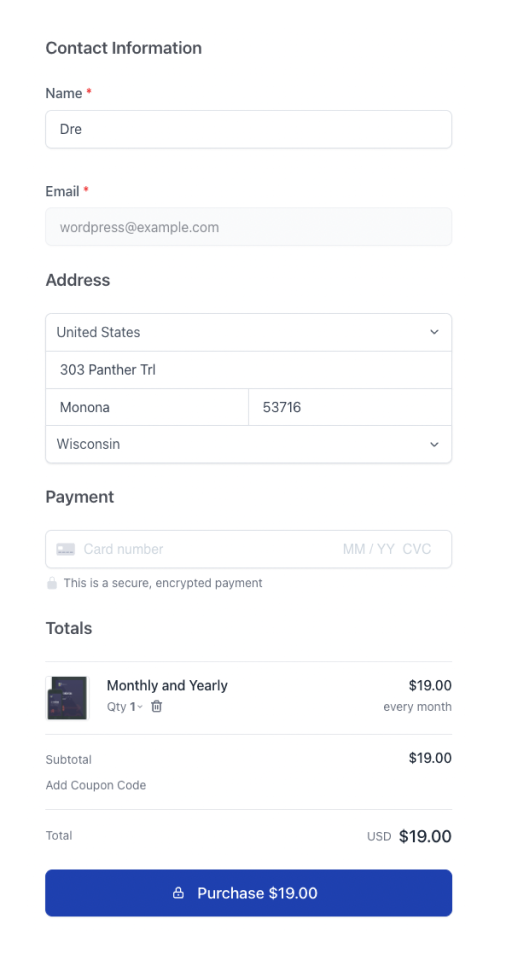Click the Monona city field
This screenshot has width=512, height=957.
click(147, 407)
